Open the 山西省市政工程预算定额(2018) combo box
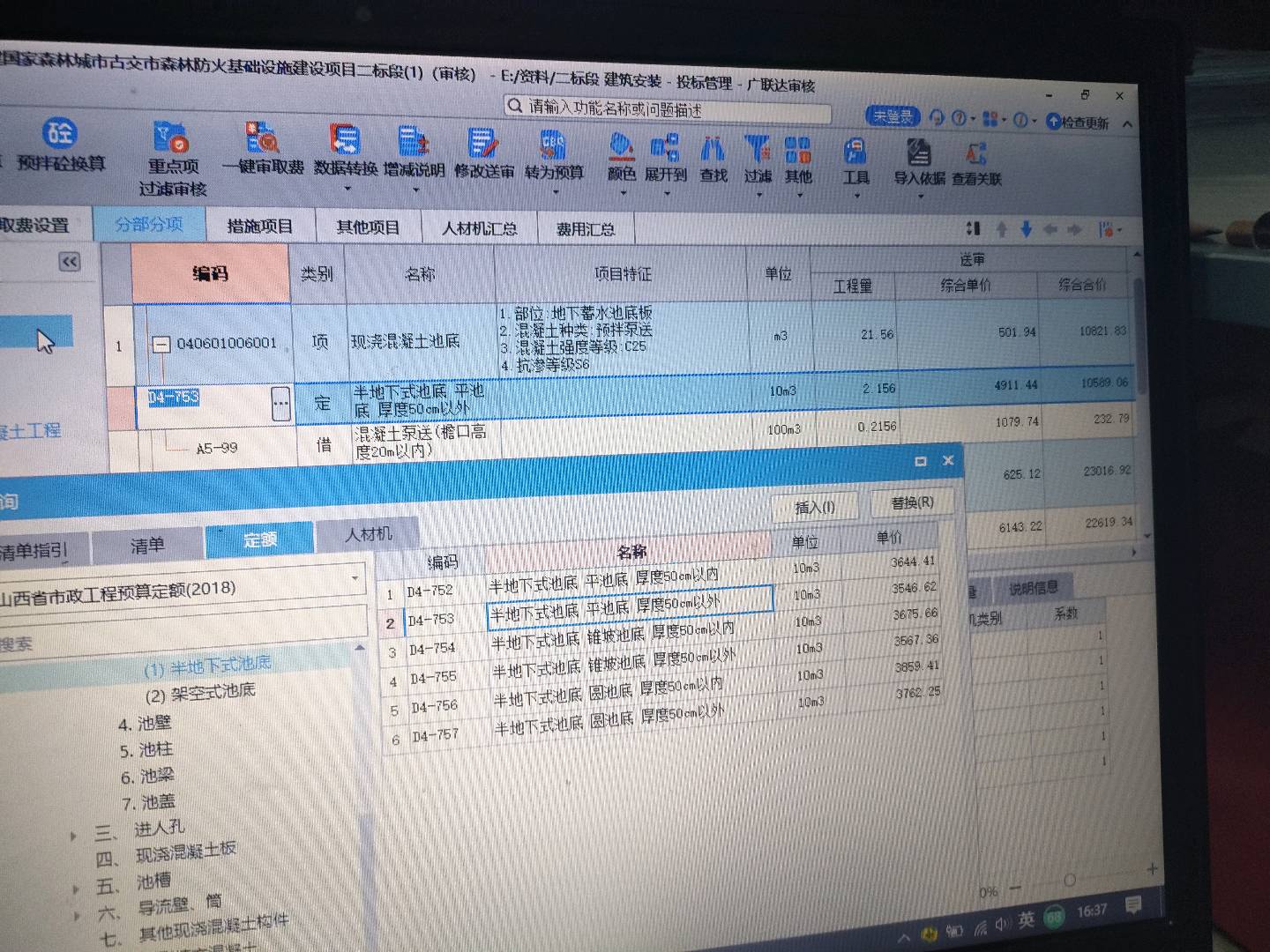 coord(181,586)
